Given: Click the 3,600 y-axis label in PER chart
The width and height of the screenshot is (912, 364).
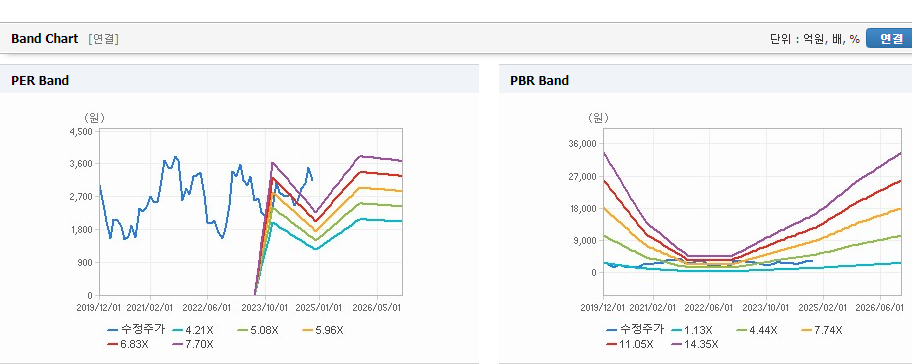Looking at the screenshot, I should coord(81,164).
